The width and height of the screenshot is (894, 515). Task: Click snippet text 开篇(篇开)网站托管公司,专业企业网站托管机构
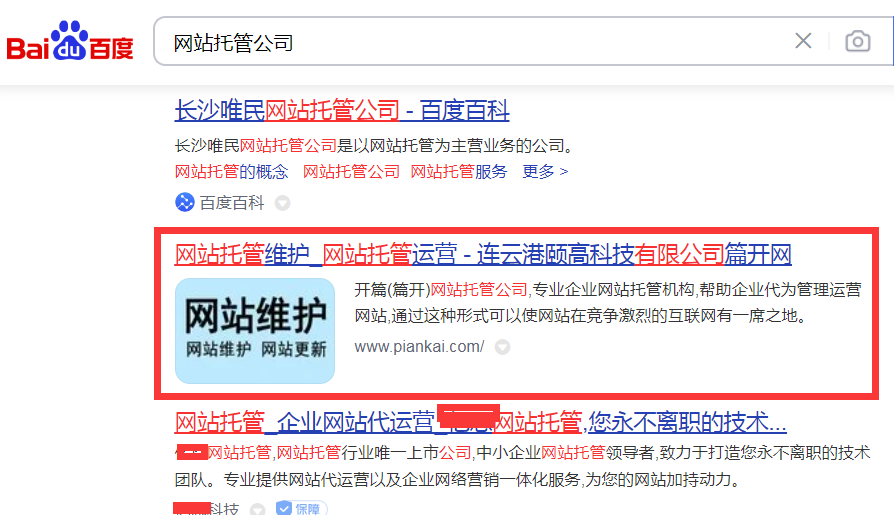(524, 290)
